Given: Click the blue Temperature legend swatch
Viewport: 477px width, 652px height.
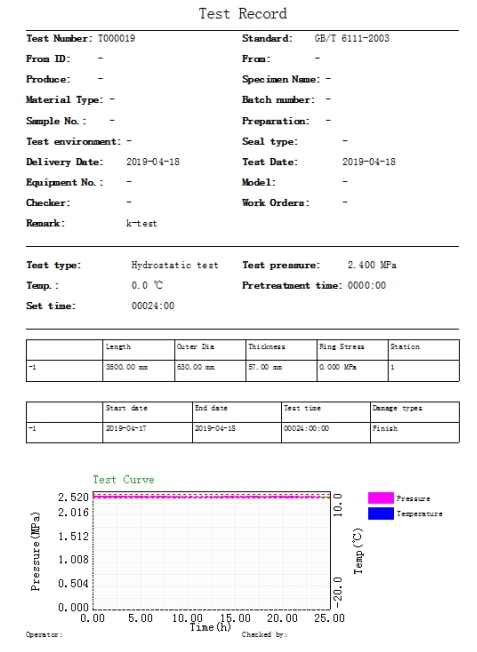Looking at the screenshot, I should [381, 513].
